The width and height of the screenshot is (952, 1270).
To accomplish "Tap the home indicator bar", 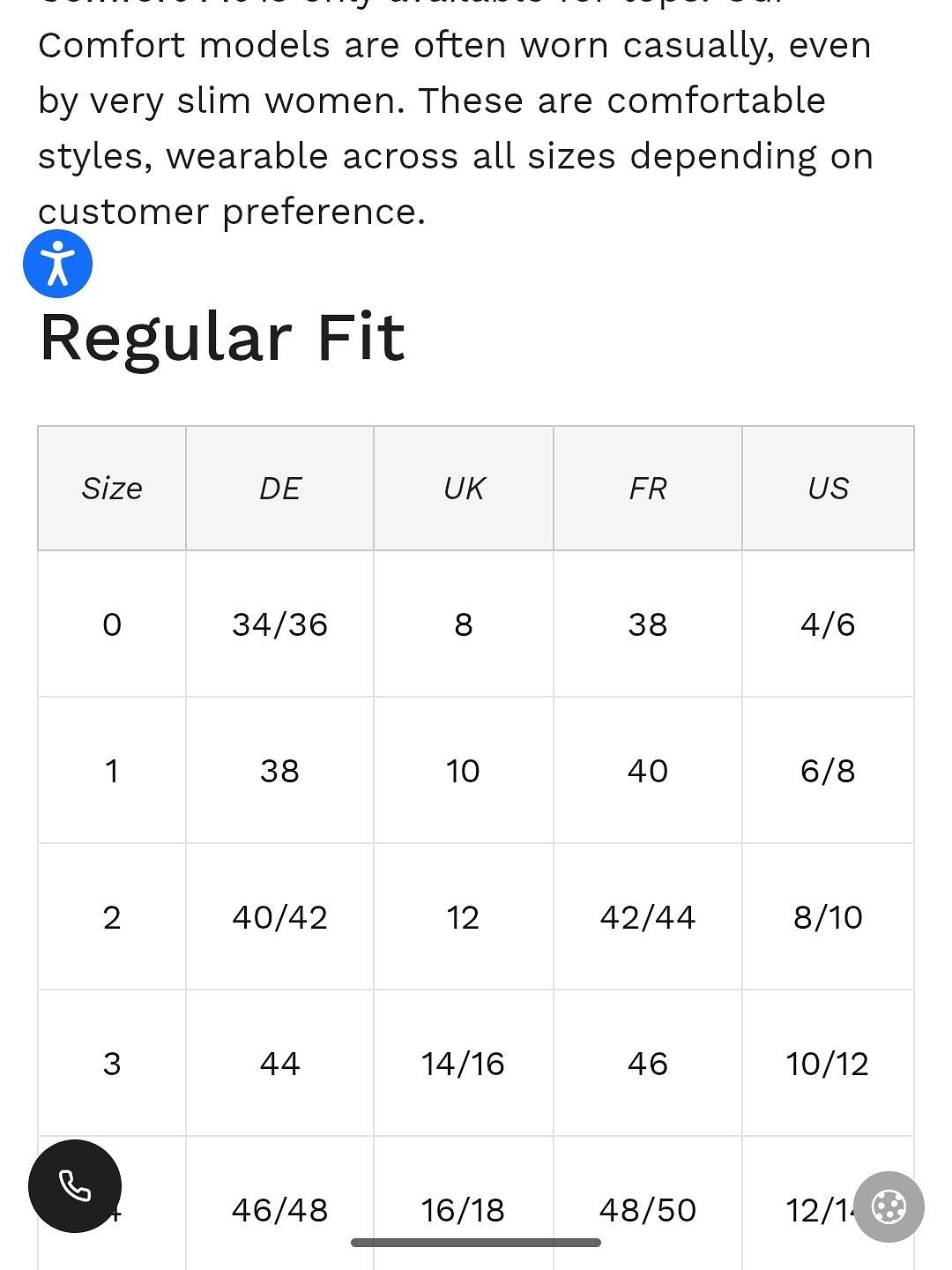I will (x=476, y=1243).
